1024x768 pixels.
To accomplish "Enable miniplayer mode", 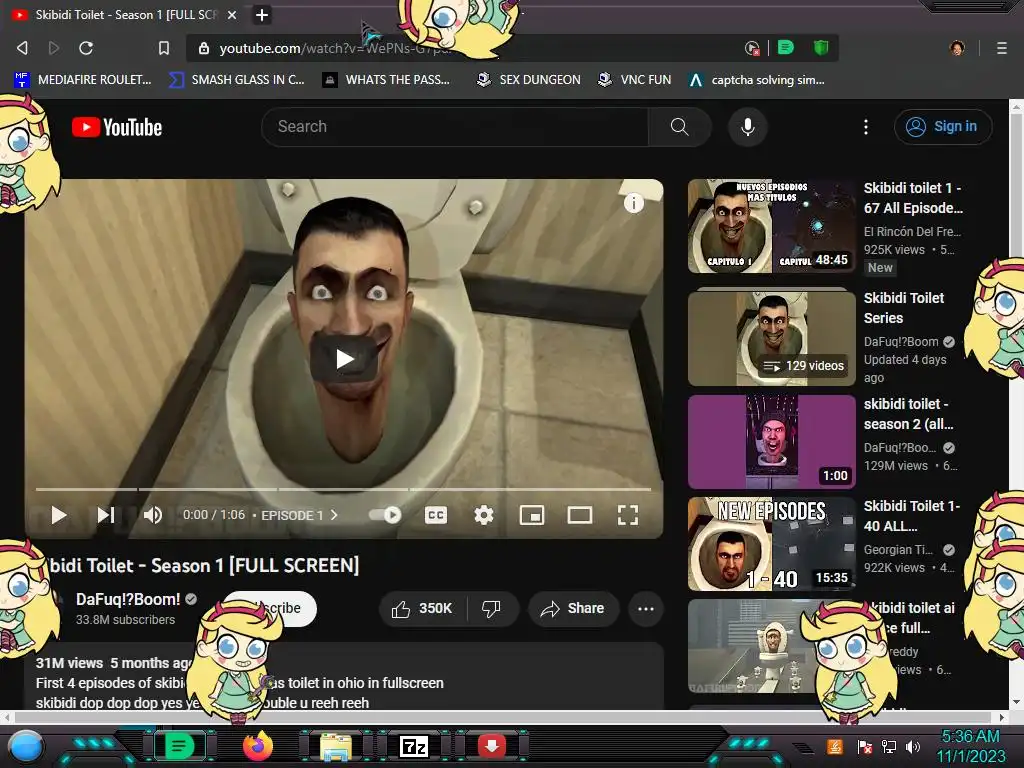I will tap(532, 515).
